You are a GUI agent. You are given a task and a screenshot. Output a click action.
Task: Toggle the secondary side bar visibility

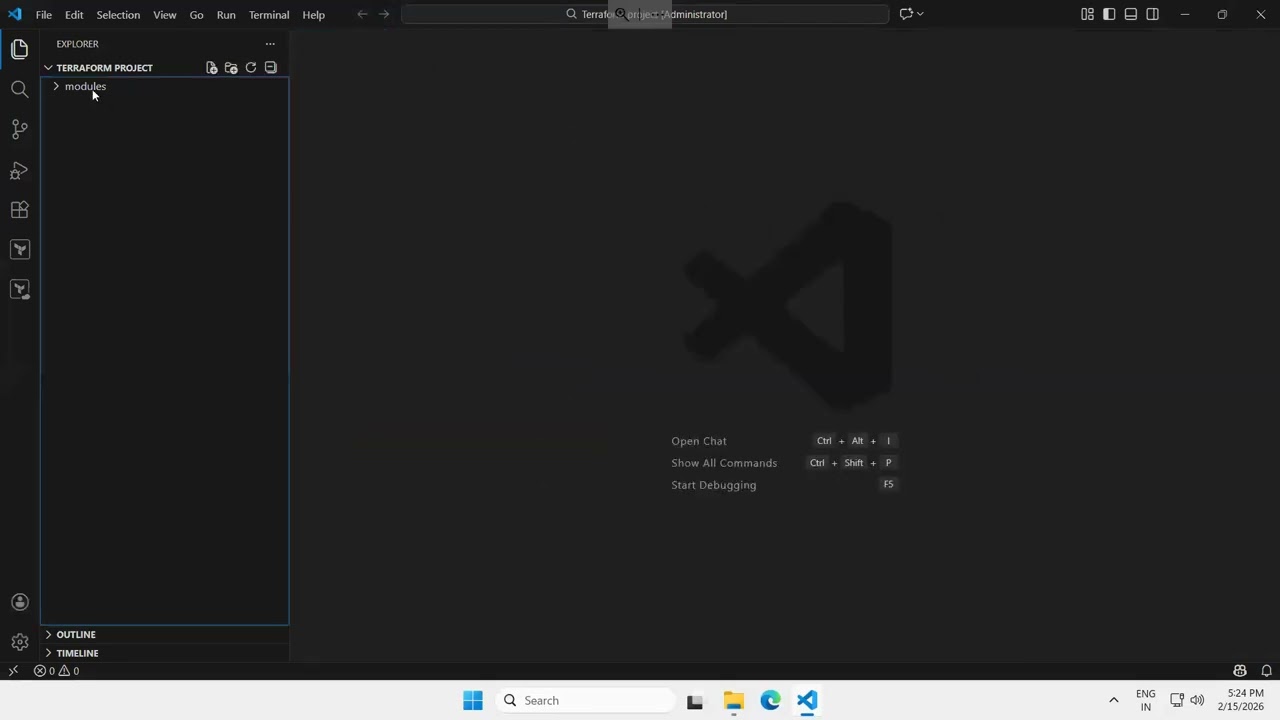click(1153, 14)
